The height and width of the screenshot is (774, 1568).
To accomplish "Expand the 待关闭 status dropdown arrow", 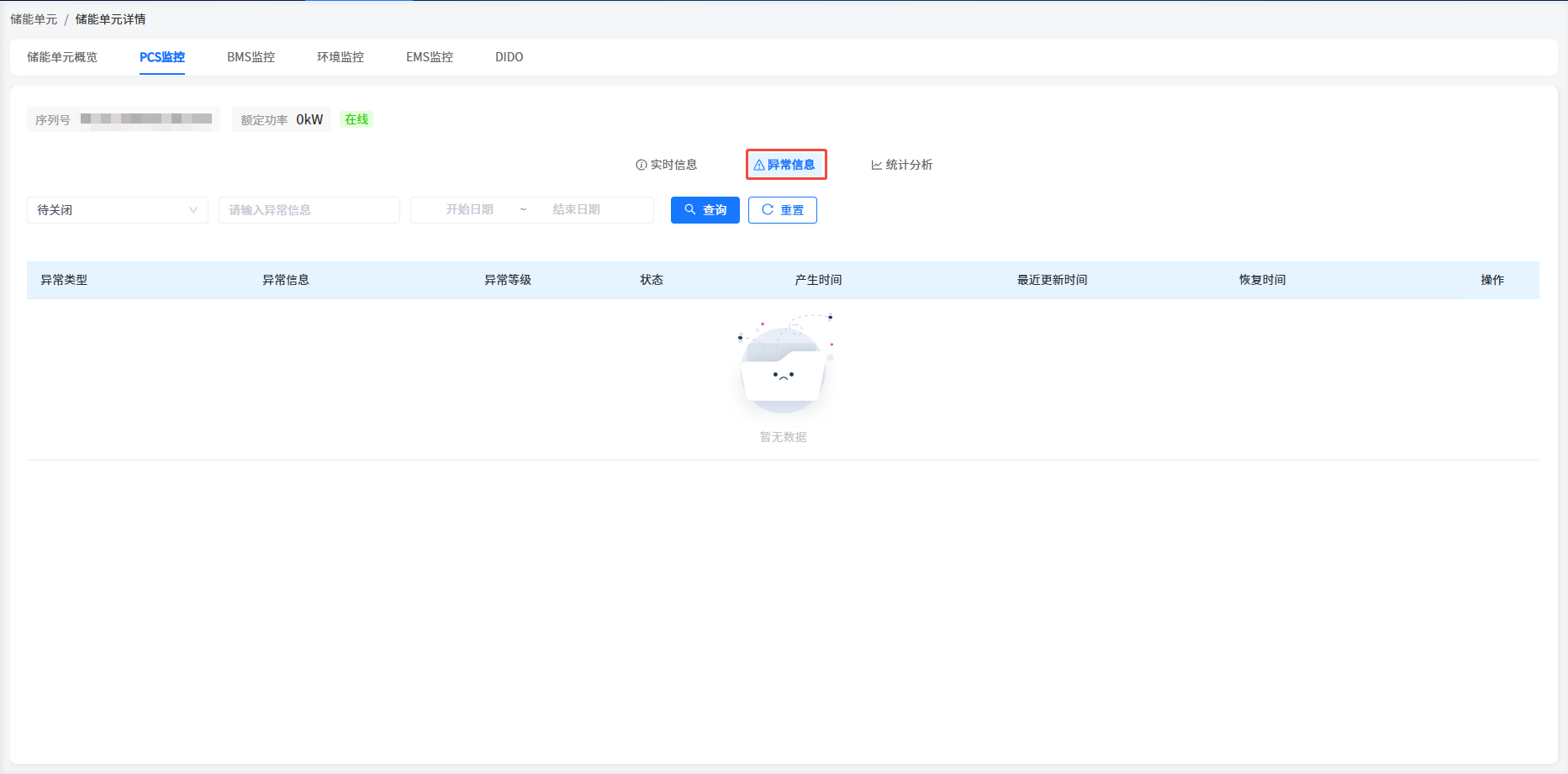I will click(x=193, y=210).
